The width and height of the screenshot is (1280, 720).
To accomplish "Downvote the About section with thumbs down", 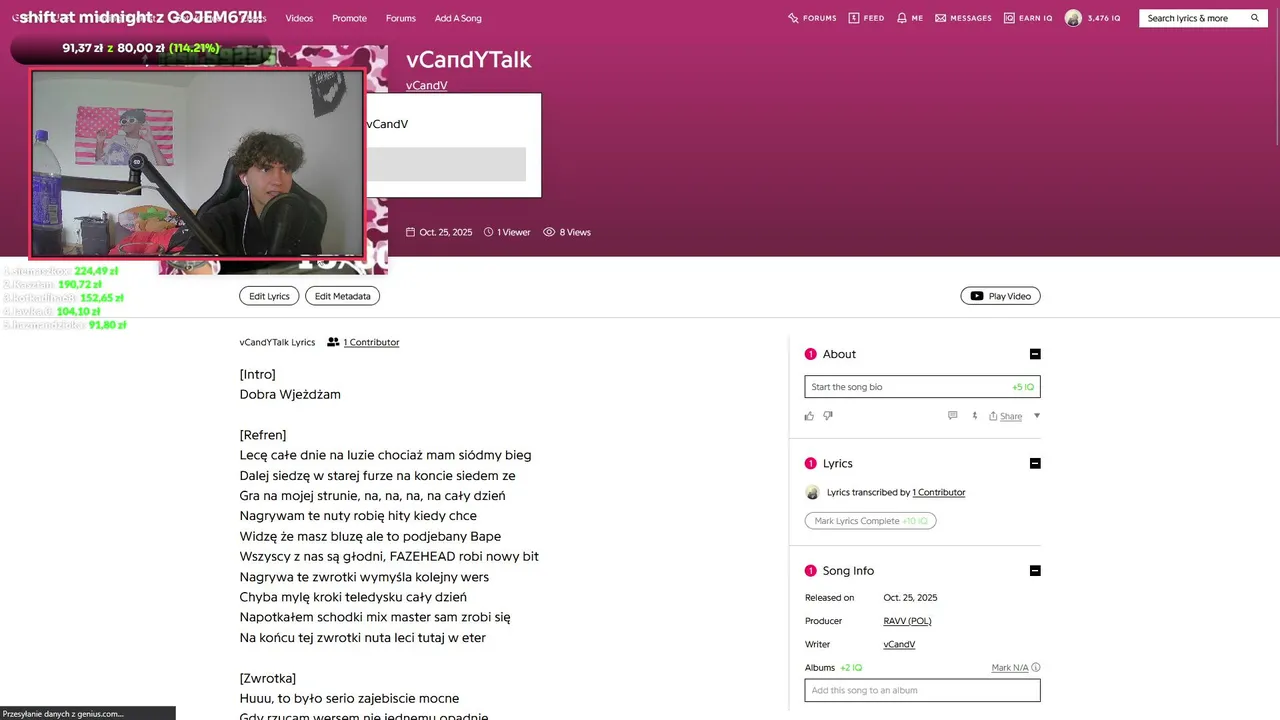I will (x=828, y=416).
